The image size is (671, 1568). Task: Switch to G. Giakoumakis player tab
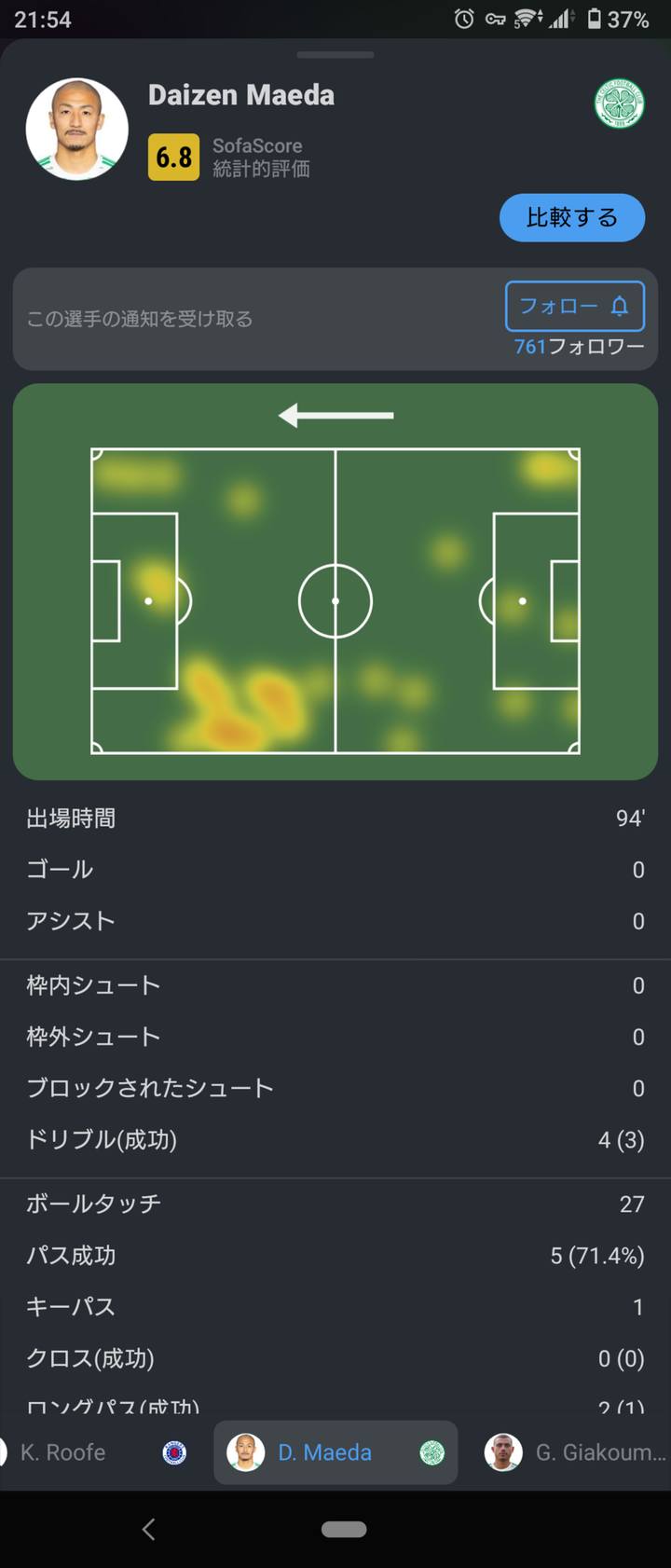[600, 1452]
